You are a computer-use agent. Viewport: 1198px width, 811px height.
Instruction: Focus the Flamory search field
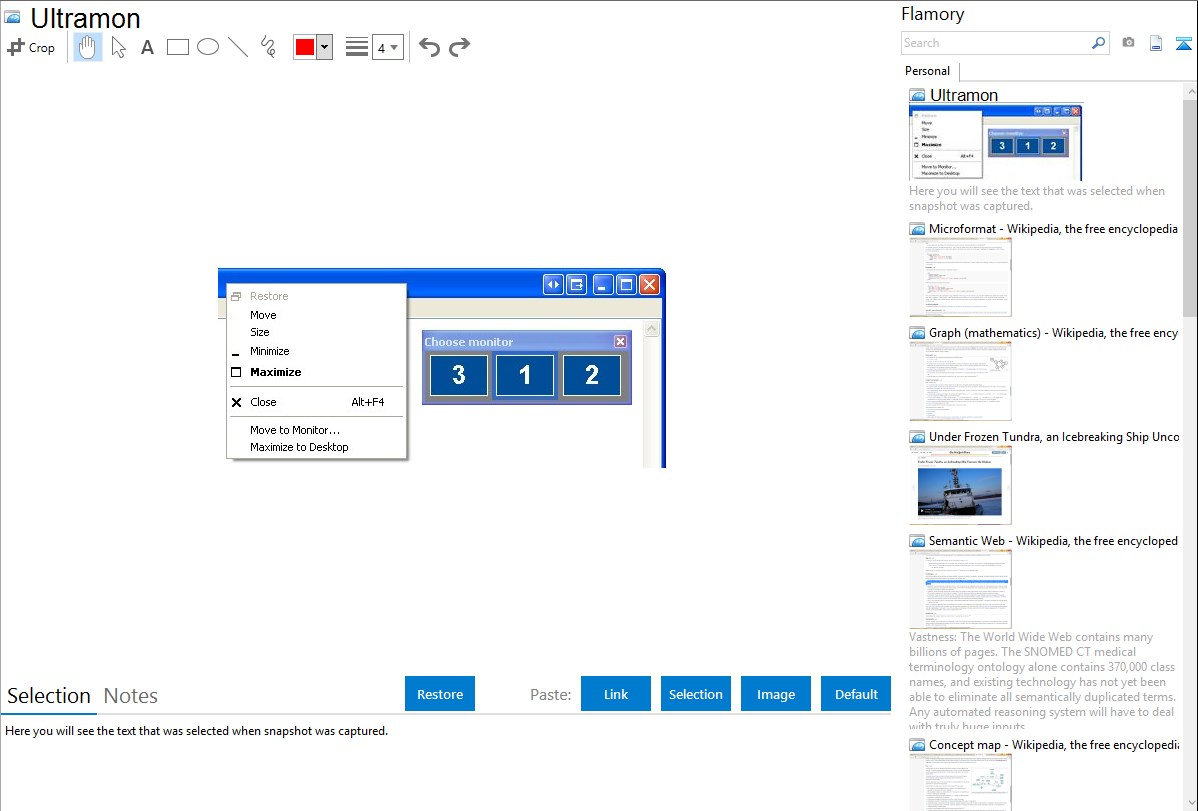[x=996, y=43]
